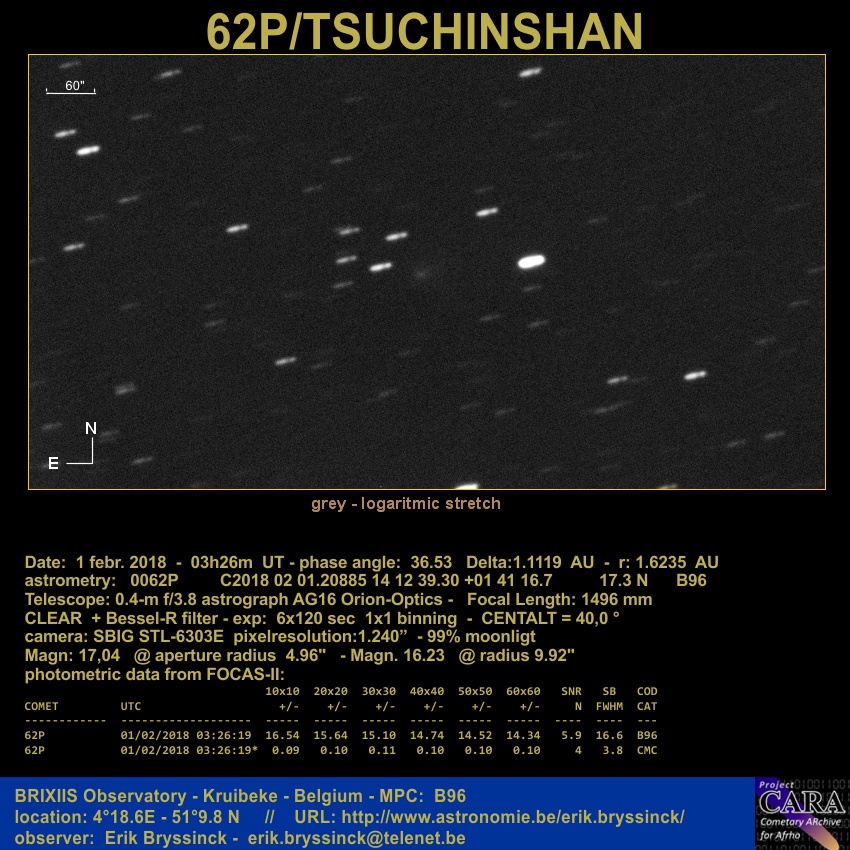This screenshot has width=850, height=850.
Task: Click the N compass direction label
Action: pyautogui.click(x=91, y=428)
